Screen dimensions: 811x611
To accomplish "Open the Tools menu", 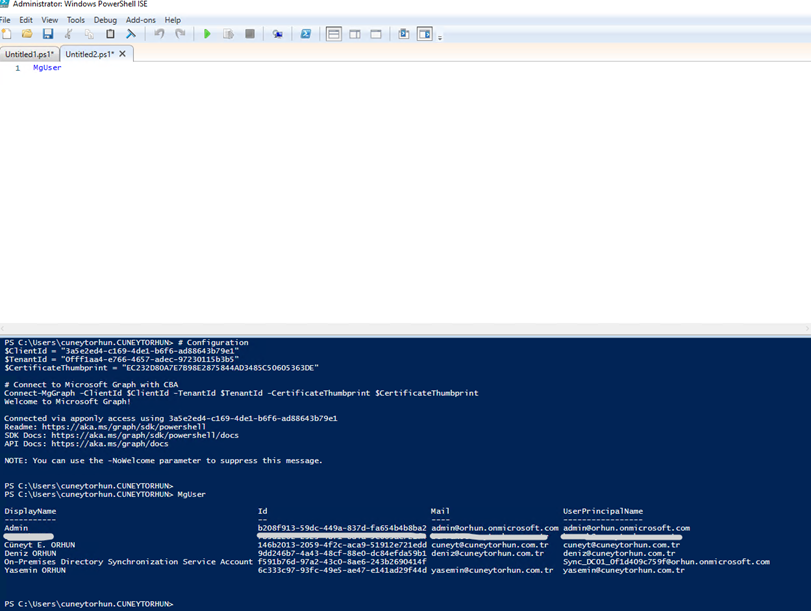I will (x=76, y=20).
